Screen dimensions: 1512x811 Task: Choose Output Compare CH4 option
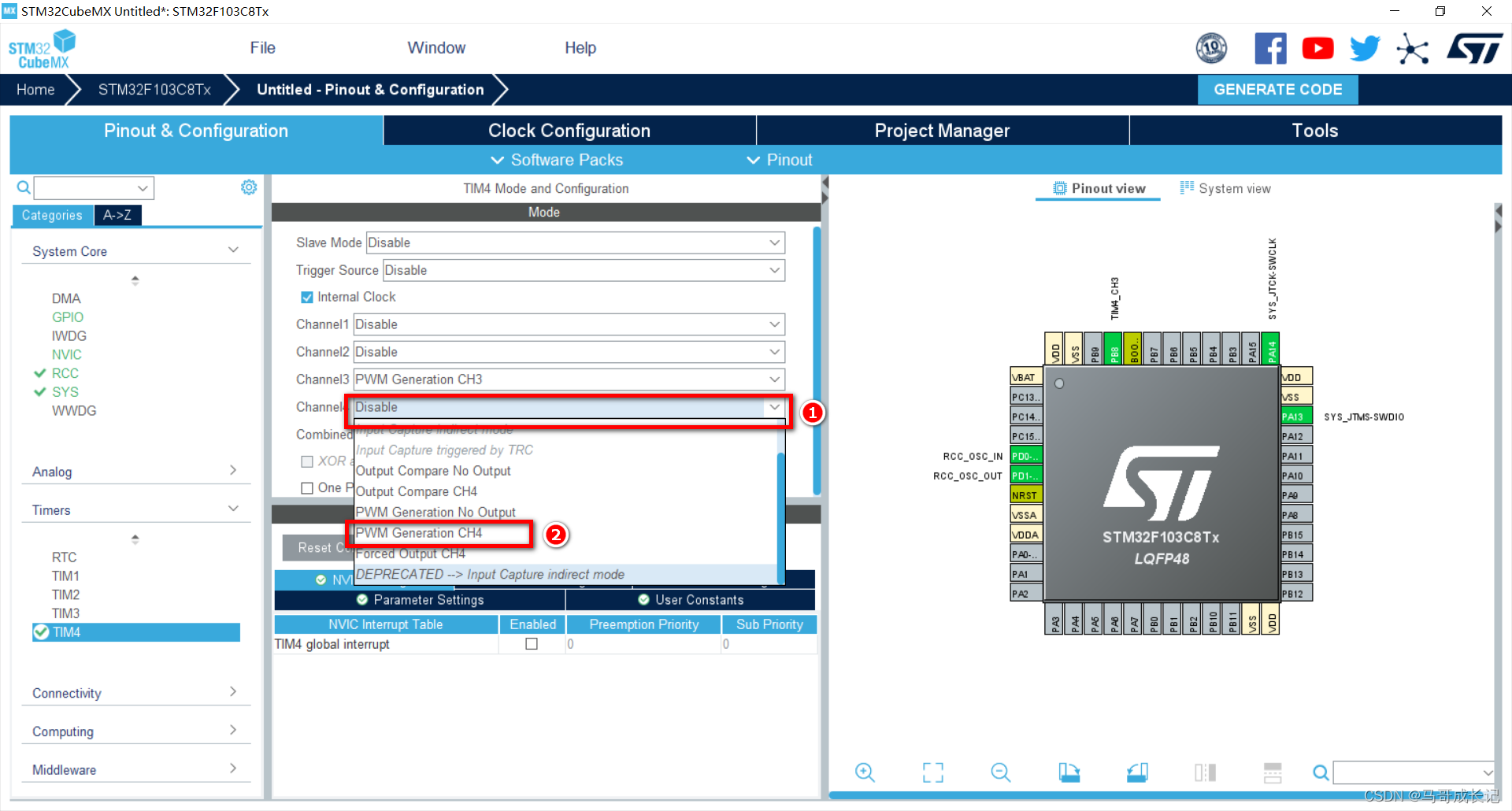[x=565, y=491]
